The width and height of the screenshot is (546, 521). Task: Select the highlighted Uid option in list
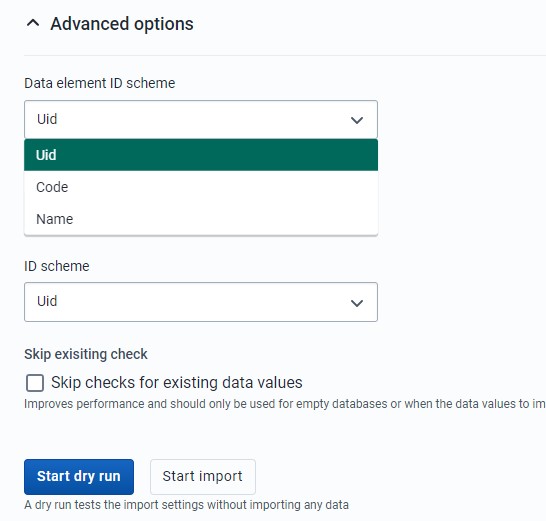pyautogui.click(x=201, y=155)
